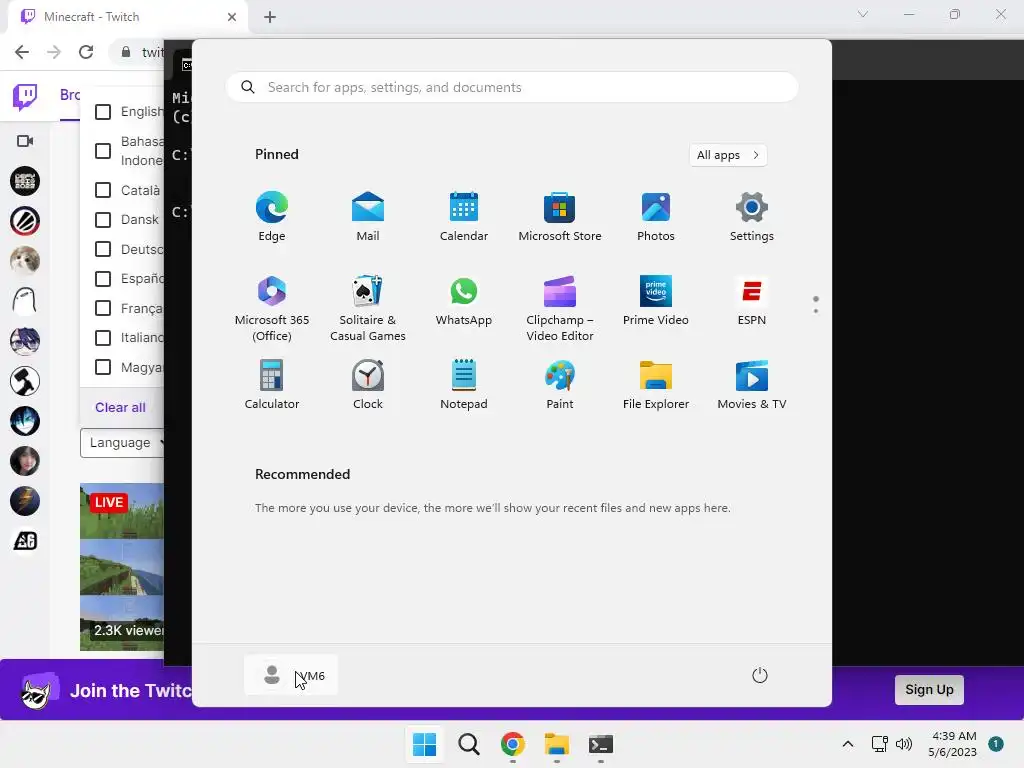Check the Italiano language checkbox
Viewport: 1024px width, 768px height.
(103, 338)
